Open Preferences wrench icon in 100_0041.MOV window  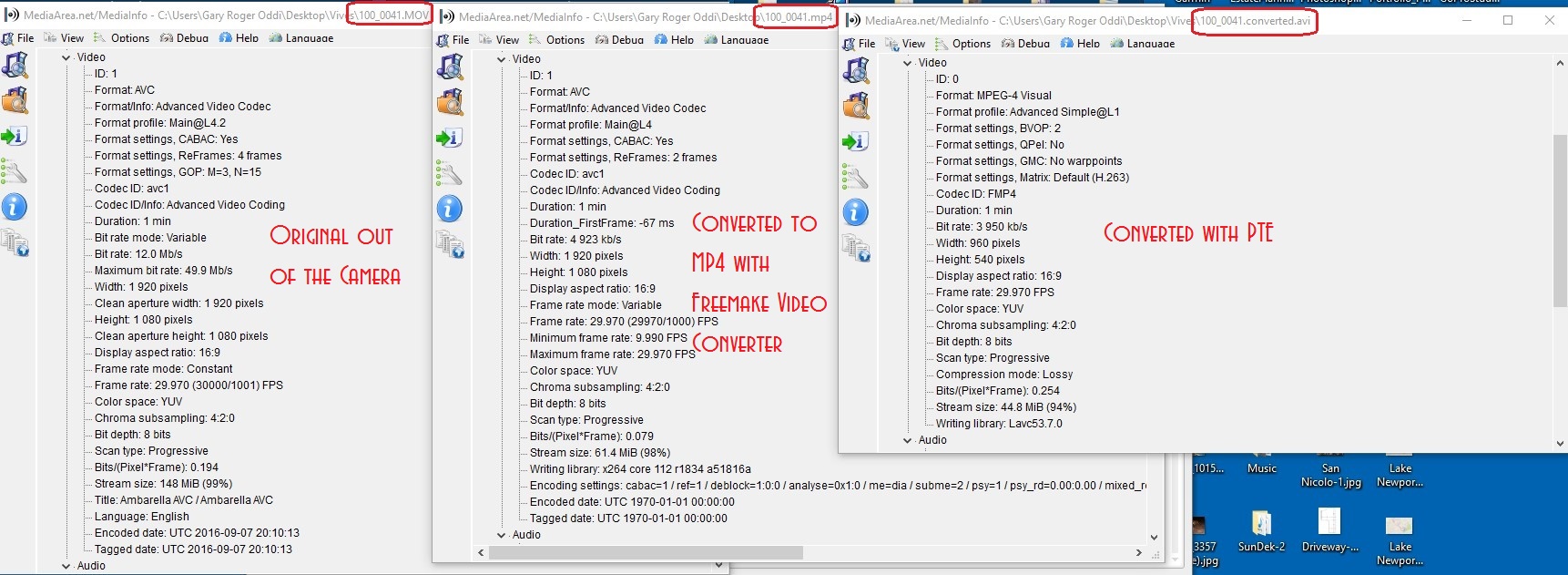15,171
